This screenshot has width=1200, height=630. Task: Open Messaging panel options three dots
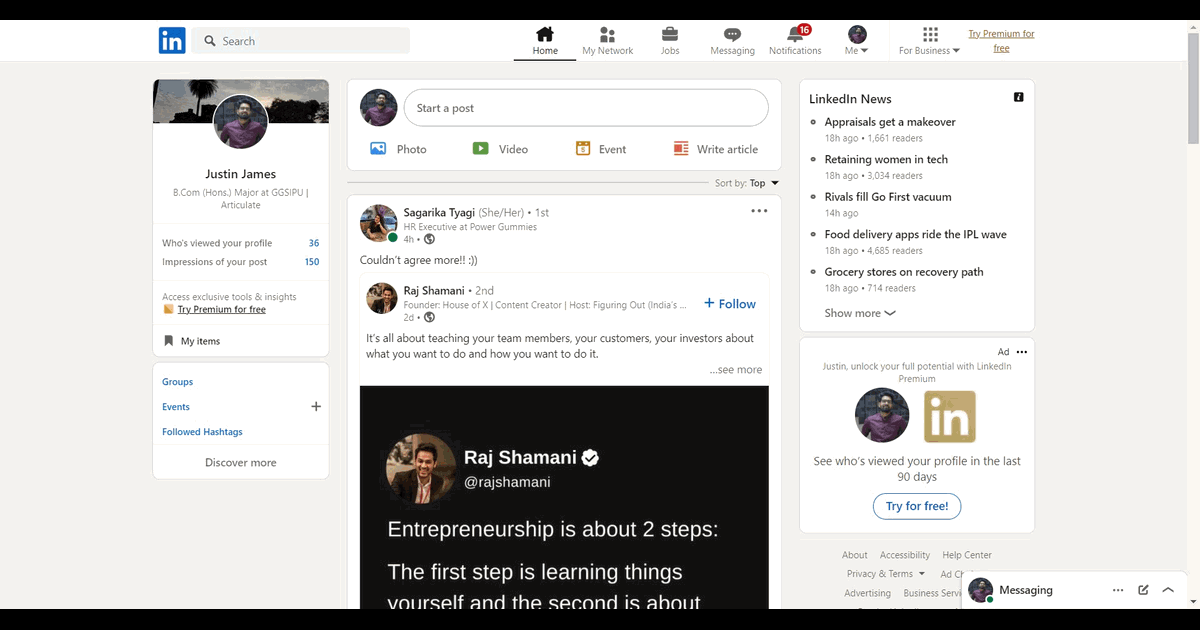pyautogui.click(x=1118, y=590)
